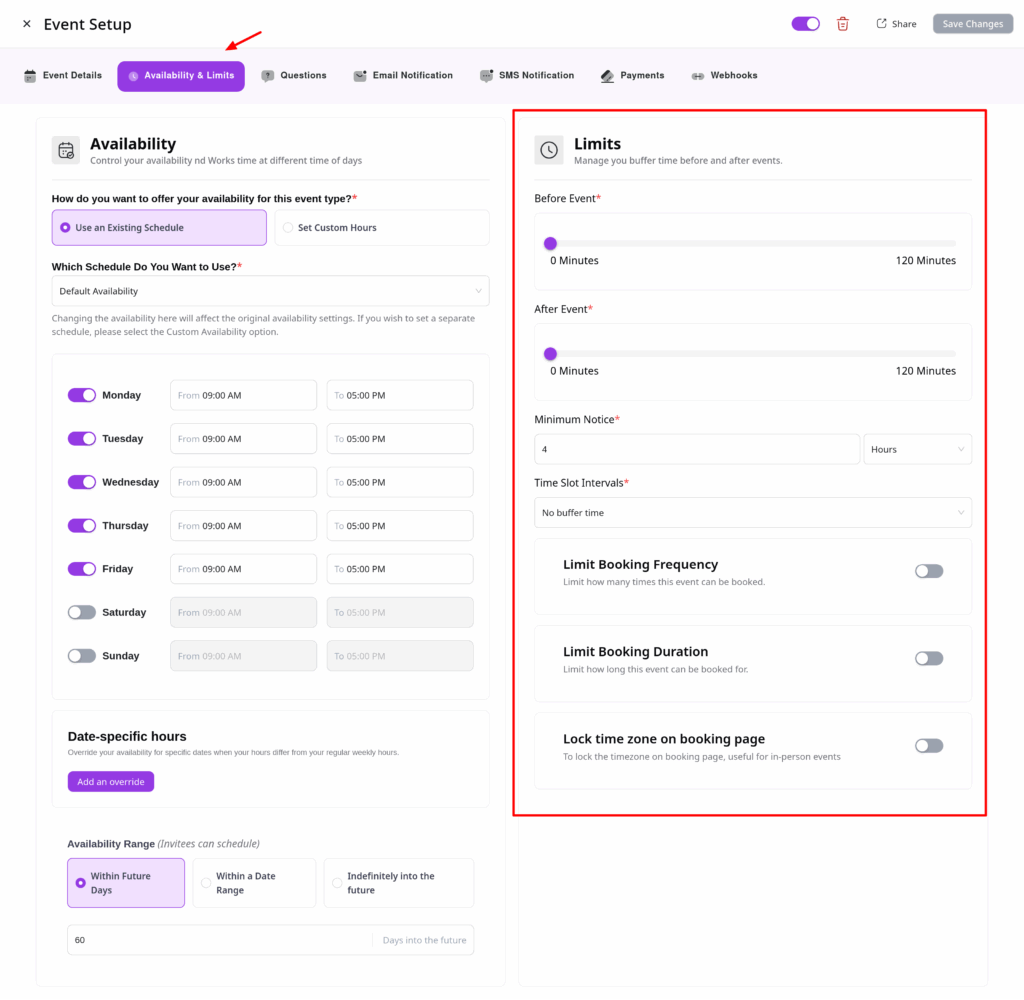Viewport: 1024px width, 1000px height.
Task: Close Event Setup with the X icon
Action: pyautogui.click(x=27, y=24)
